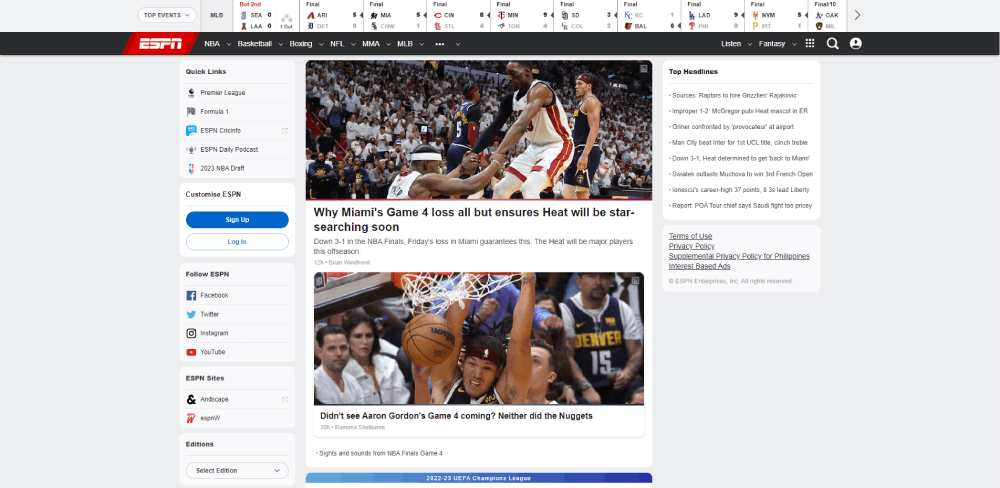Open 'Griner confronted by provocateur at airport' headline

[733, 127]
